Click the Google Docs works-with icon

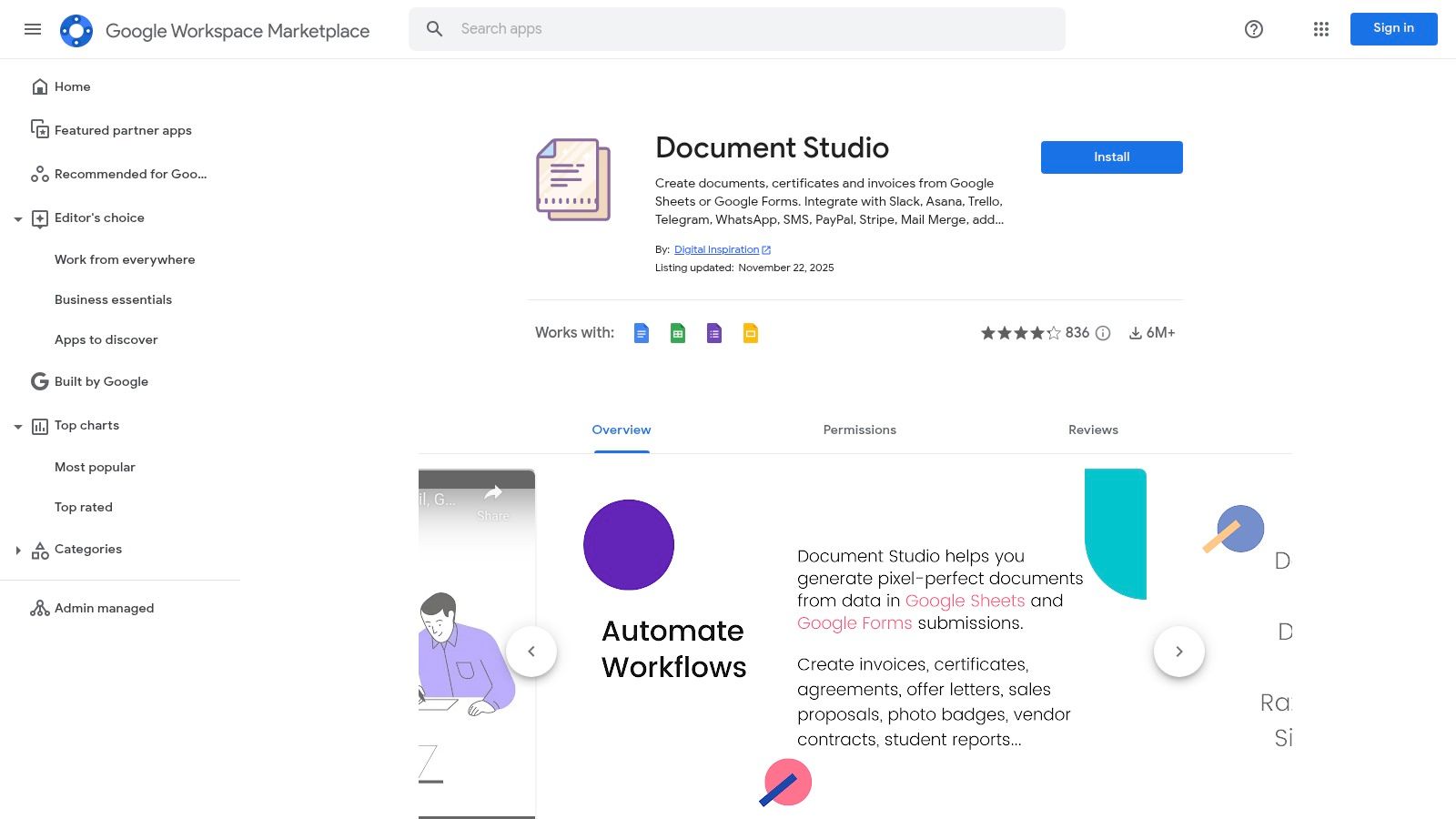click(642, 333)
